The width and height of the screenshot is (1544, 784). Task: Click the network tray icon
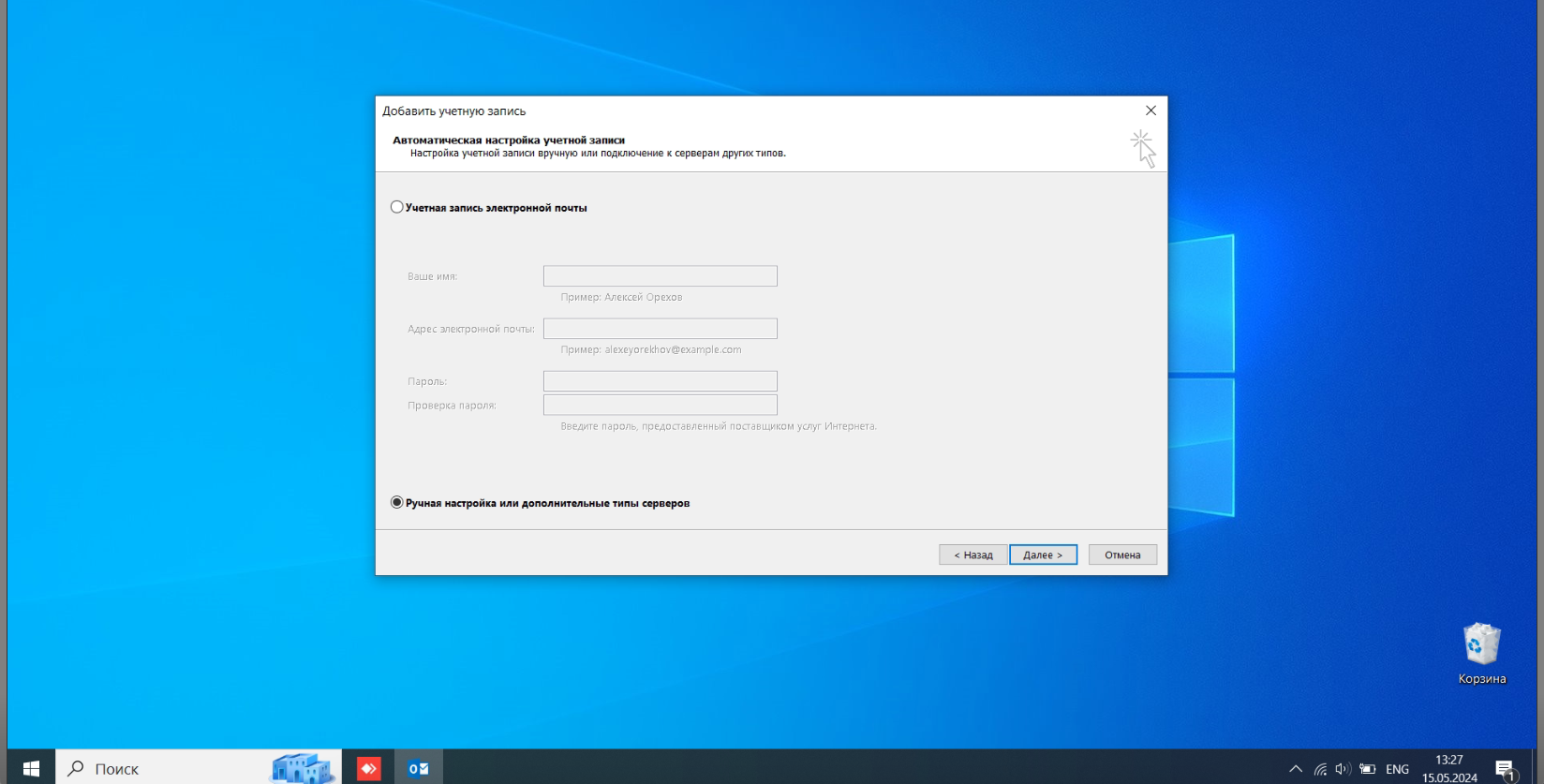(1319, 769)
